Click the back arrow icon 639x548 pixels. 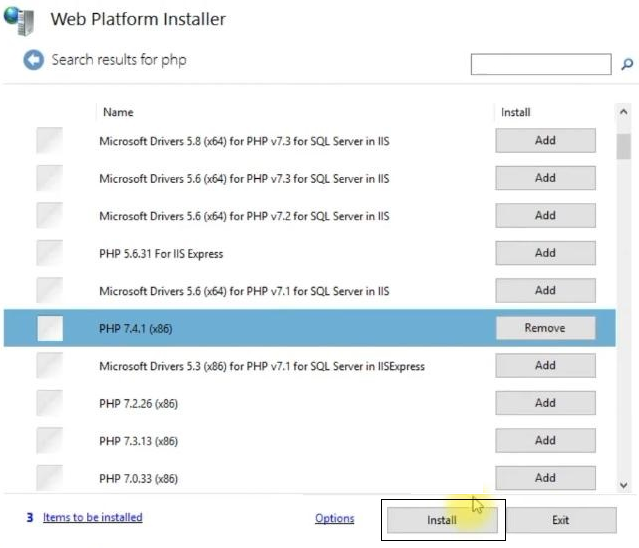[33, 60]
